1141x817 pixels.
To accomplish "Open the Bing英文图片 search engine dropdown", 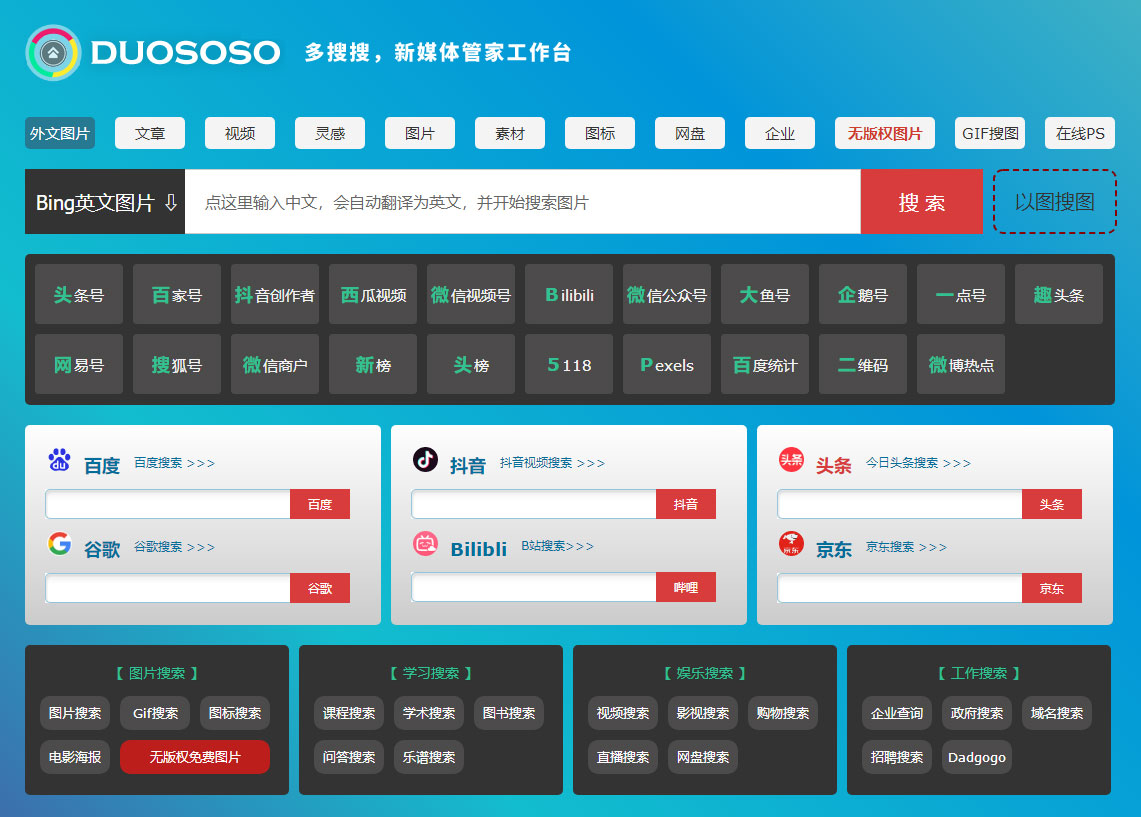I will [x=105, y=202].
